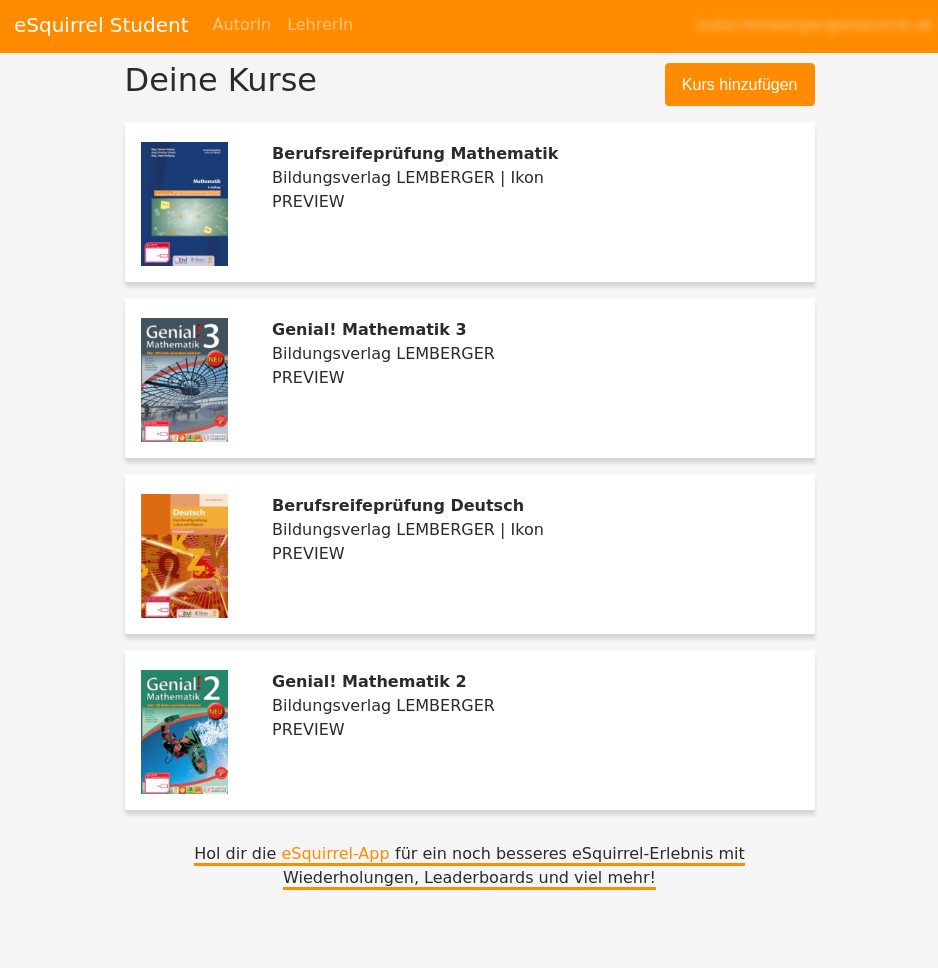
Task: Open the LehrerIn navigation item
Action: click(x=319, y=25)
